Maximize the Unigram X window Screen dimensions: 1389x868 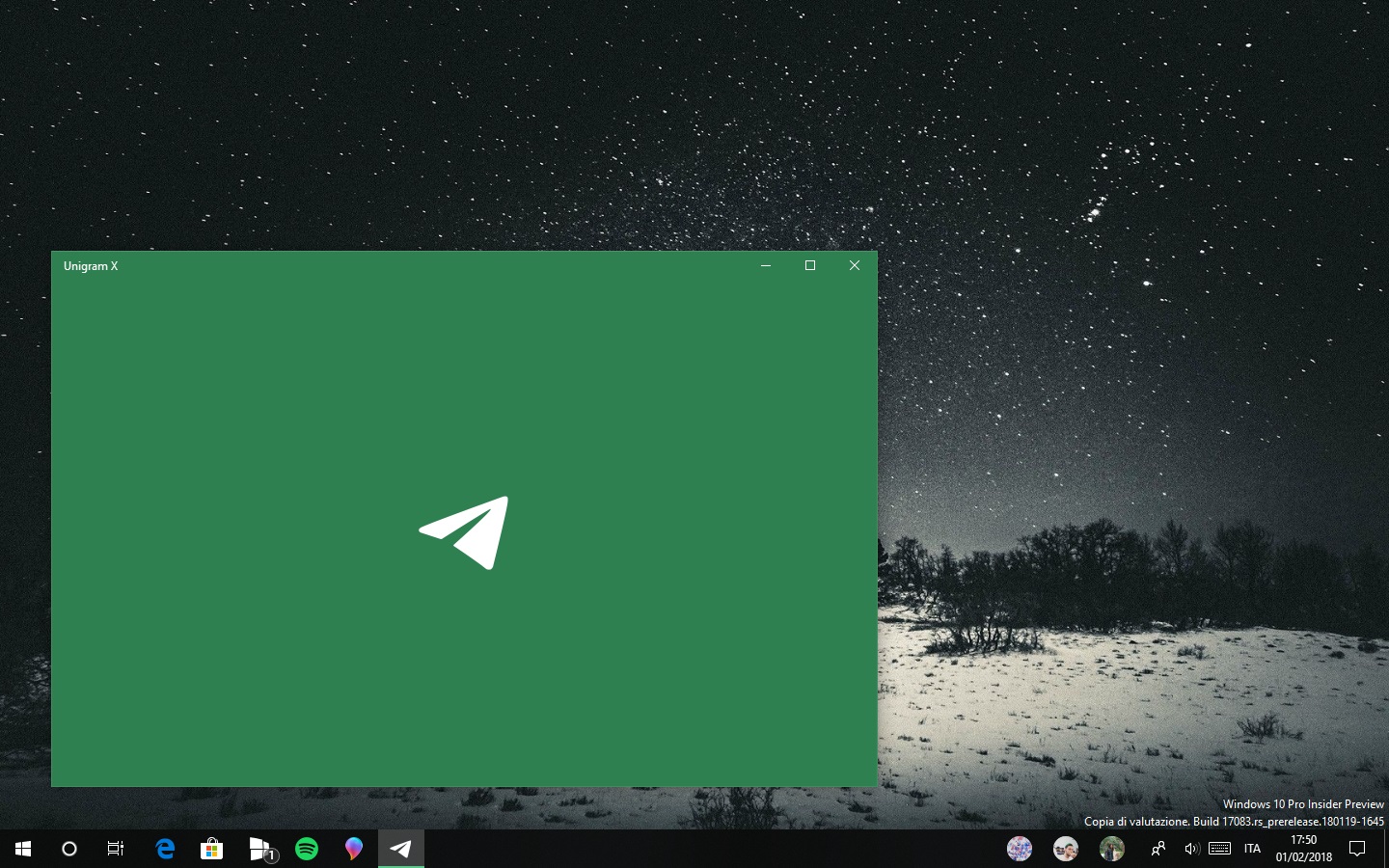point(810,266)
